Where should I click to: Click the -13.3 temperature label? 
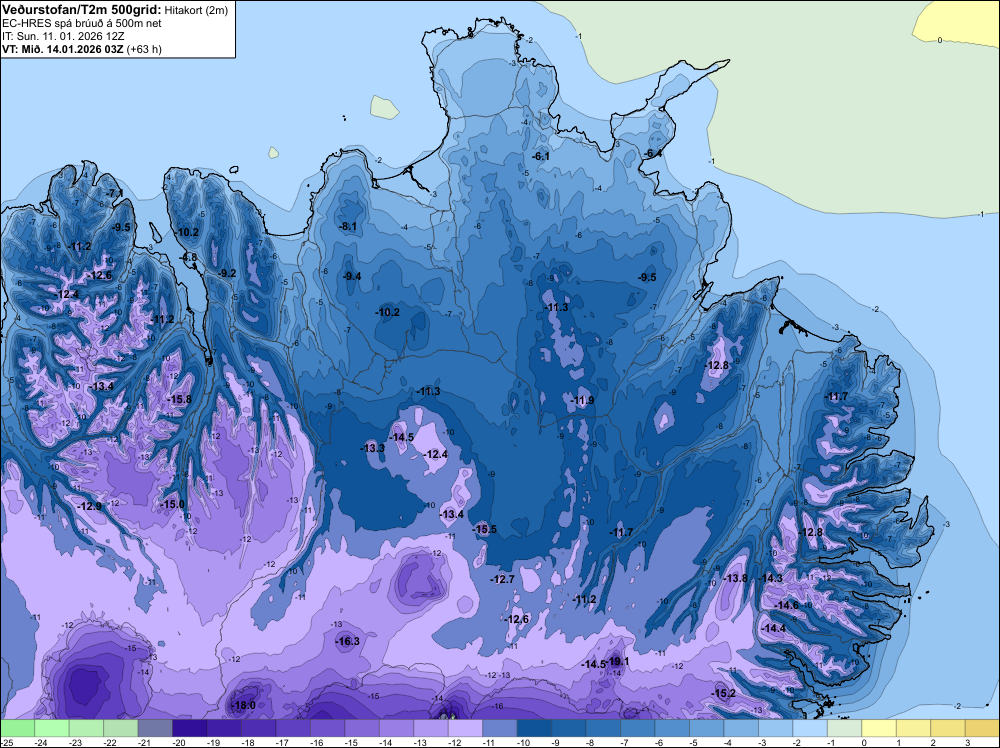pyautogui.click(x=373, y=448)
